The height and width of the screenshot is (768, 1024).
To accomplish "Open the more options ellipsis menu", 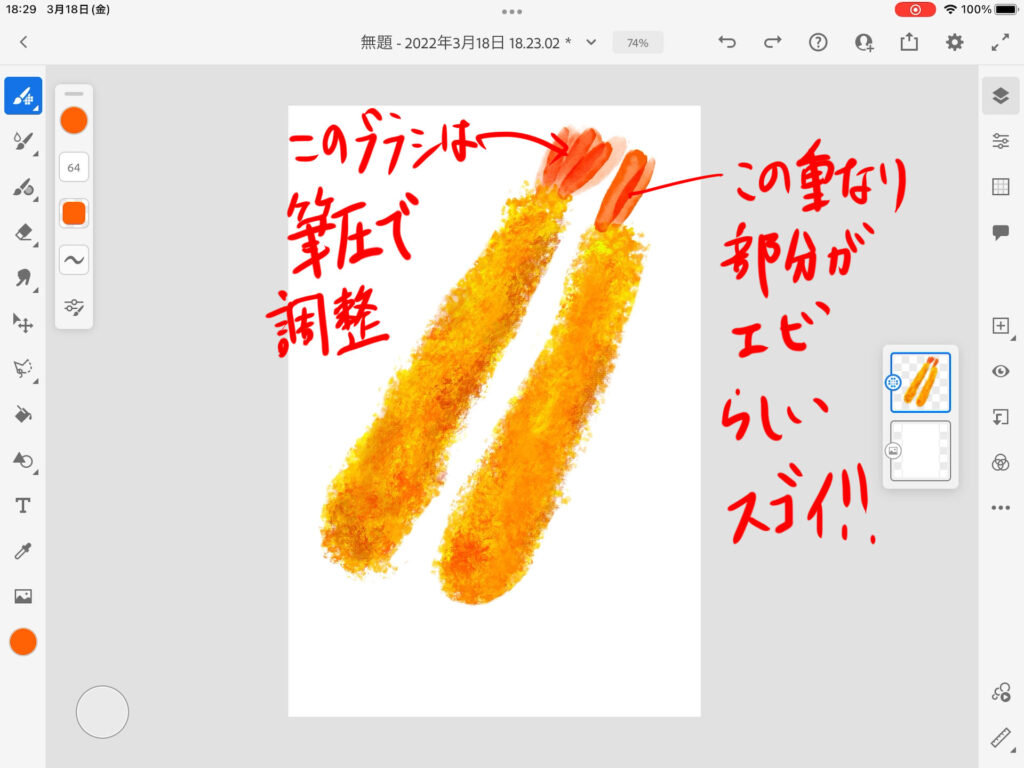I will click(x=1000, y=508).
